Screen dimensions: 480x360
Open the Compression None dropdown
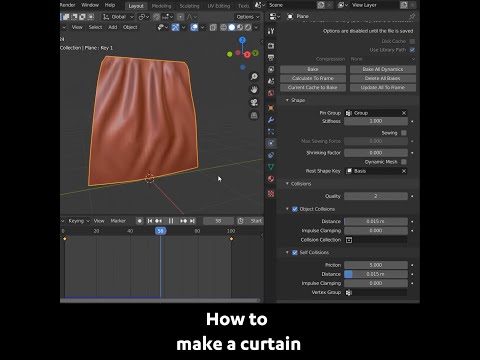(x=383, y=59)
